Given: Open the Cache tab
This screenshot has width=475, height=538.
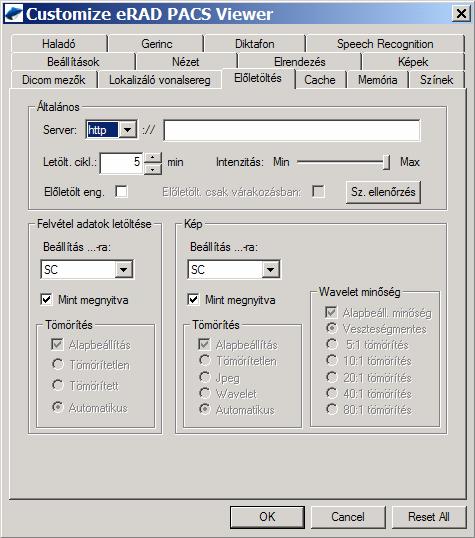Looking at the screenshot, I should click(x=320, y=80).
